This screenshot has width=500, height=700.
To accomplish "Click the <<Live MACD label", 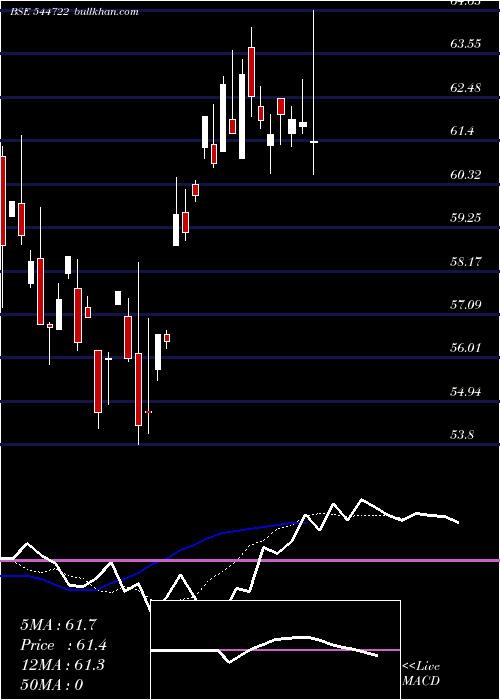I will point(421,674).
